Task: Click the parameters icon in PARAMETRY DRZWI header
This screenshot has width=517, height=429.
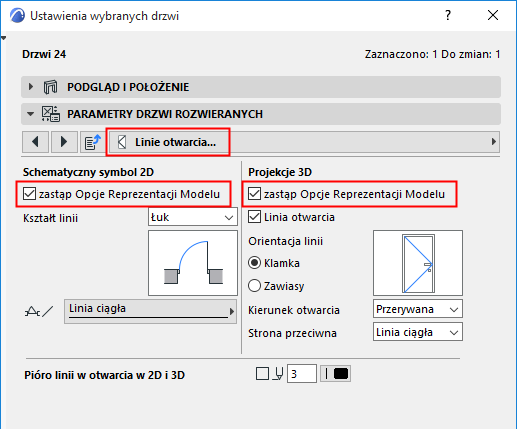Action: (x=51, y=114)
